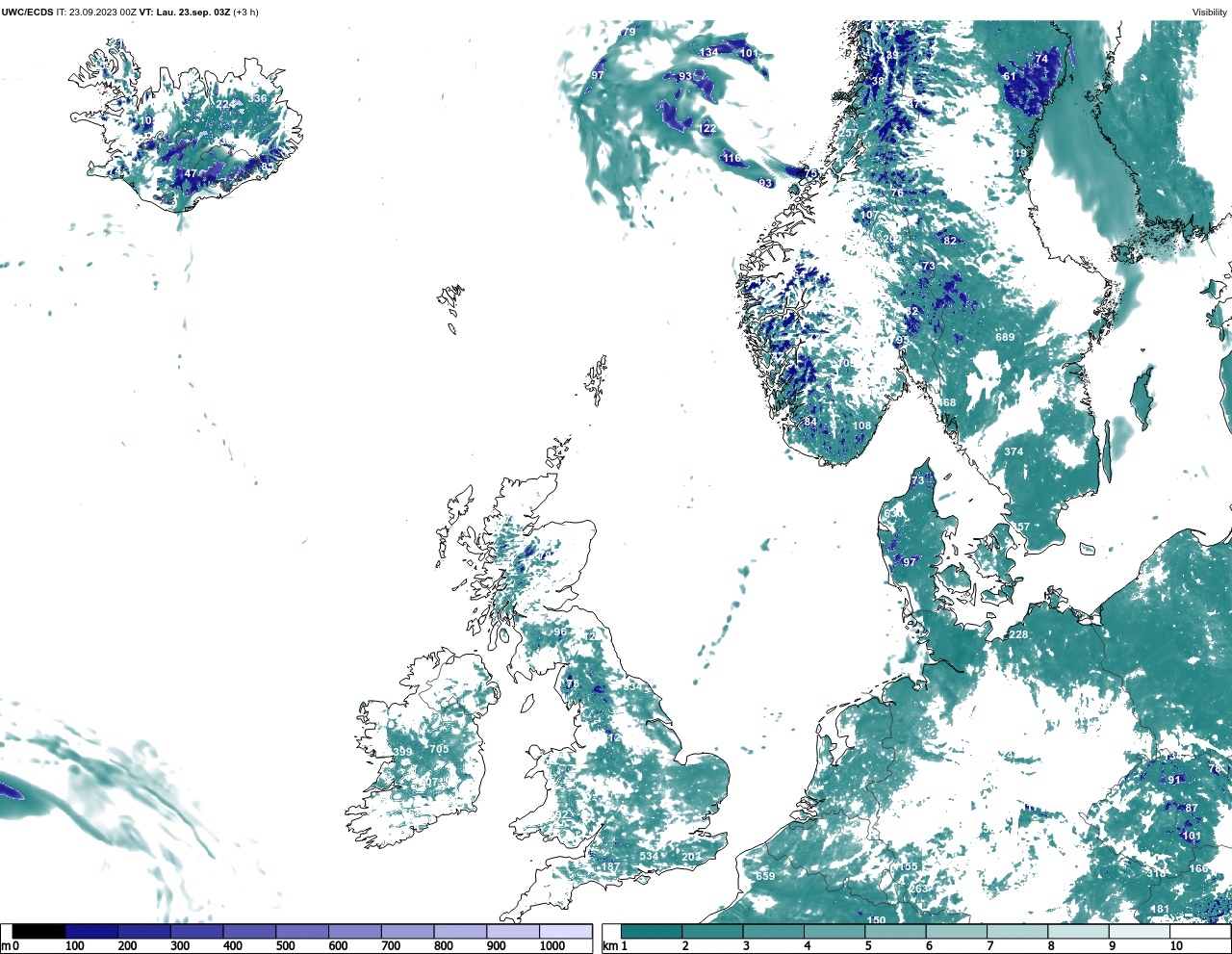
Task: Click the '122' value on the map
Action: point(707,129)
